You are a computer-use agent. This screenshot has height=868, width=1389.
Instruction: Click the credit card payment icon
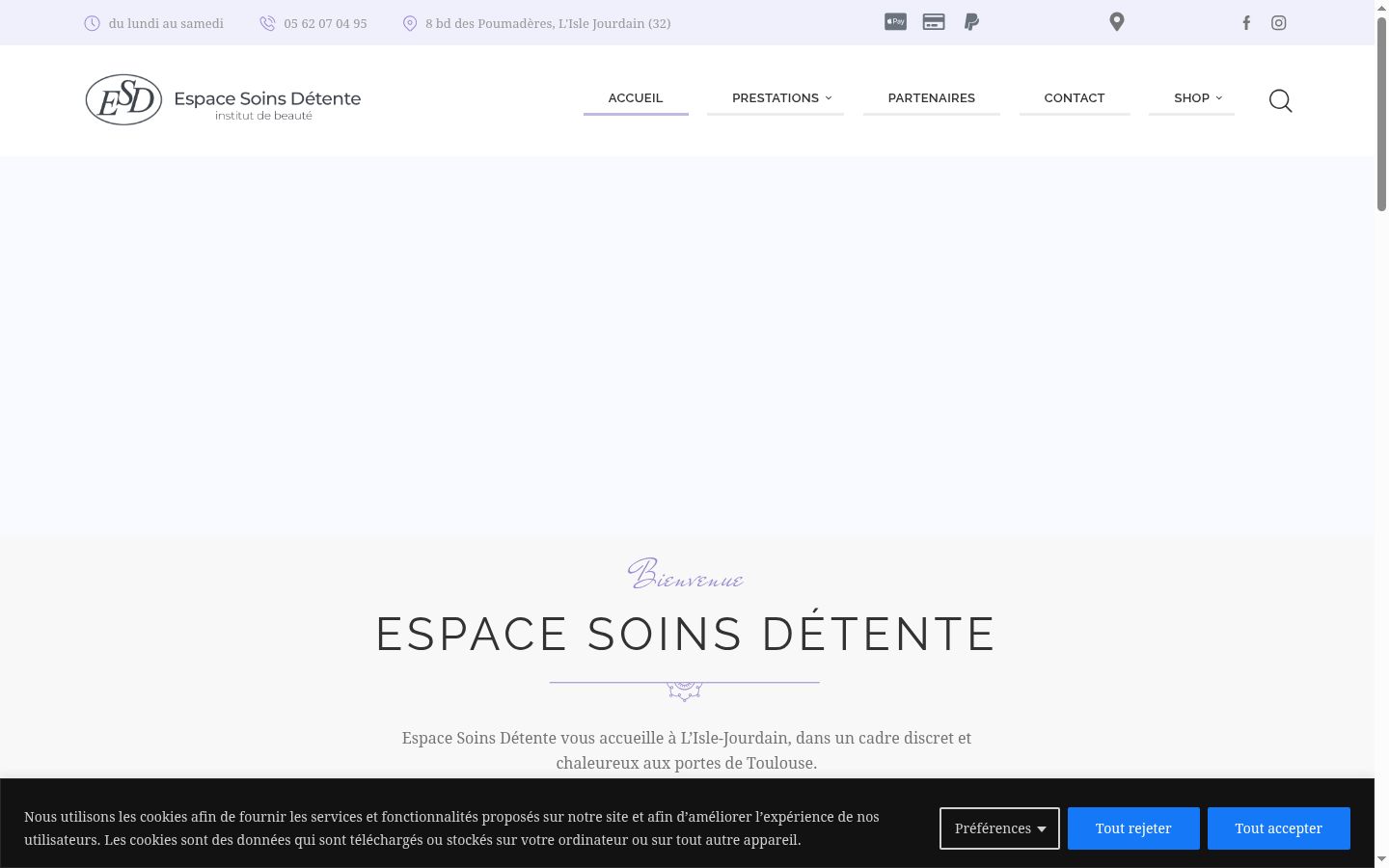pyautogui.click(x=934, y=21)
